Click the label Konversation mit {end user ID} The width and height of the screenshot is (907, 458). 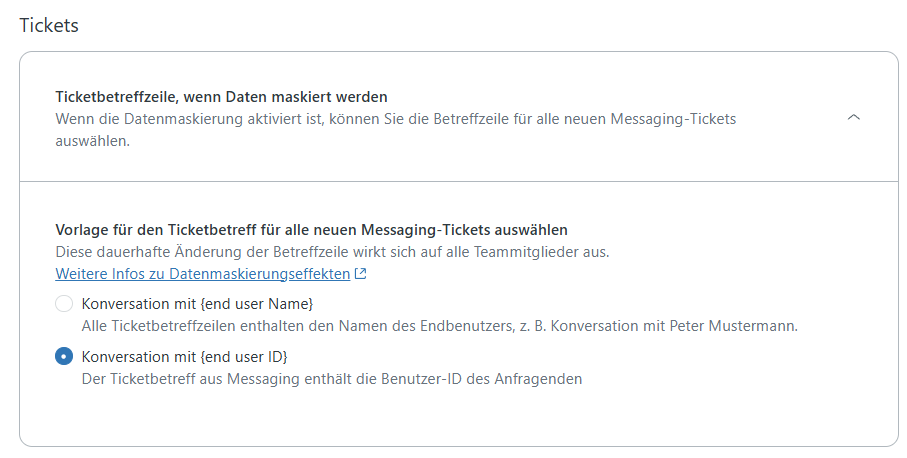(x=191, y=357)
